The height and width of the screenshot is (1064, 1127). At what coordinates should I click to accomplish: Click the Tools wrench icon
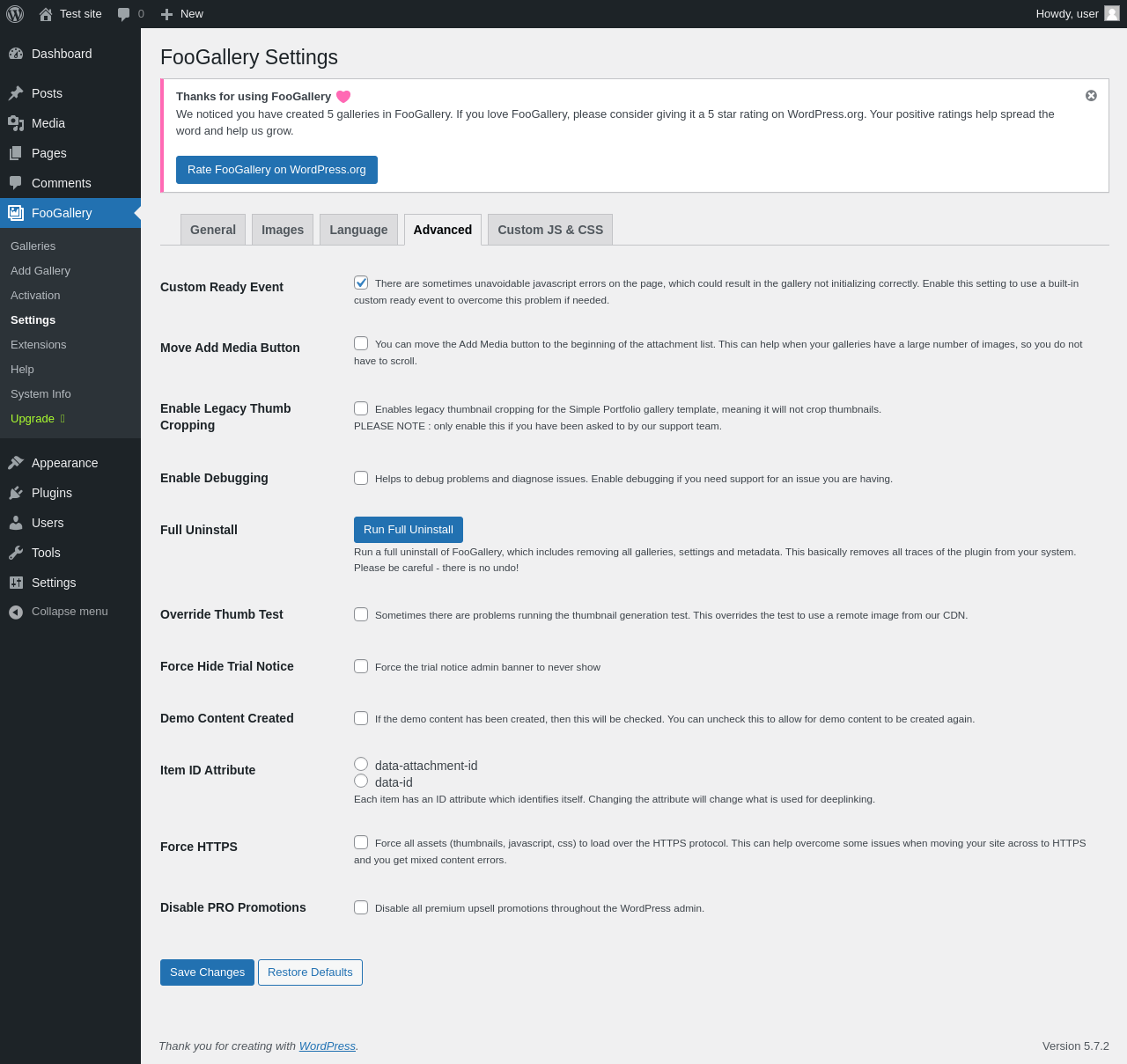click(16, 553)
